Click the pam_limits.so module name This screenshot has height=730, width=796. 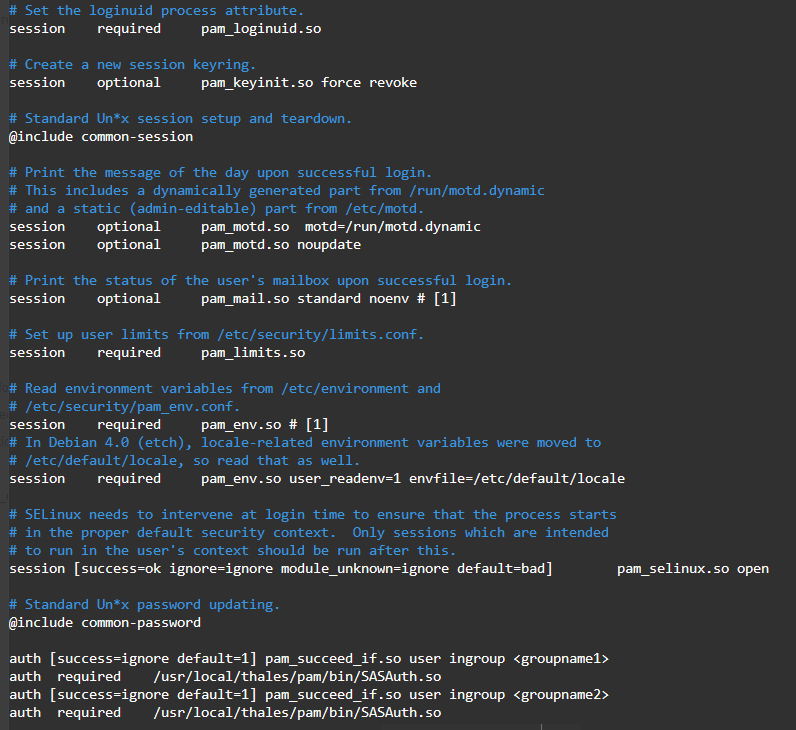(x=252, y=352)
